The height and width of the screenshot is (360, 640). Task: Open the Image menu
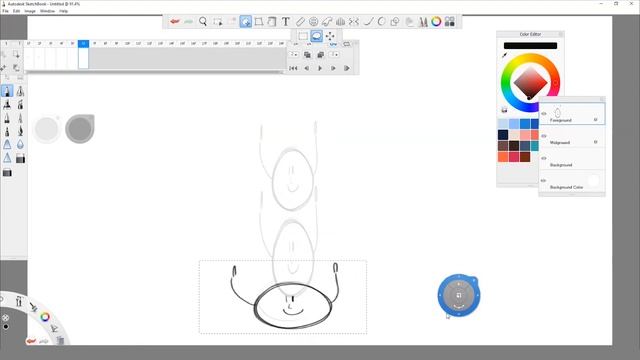tap(30, 11)
